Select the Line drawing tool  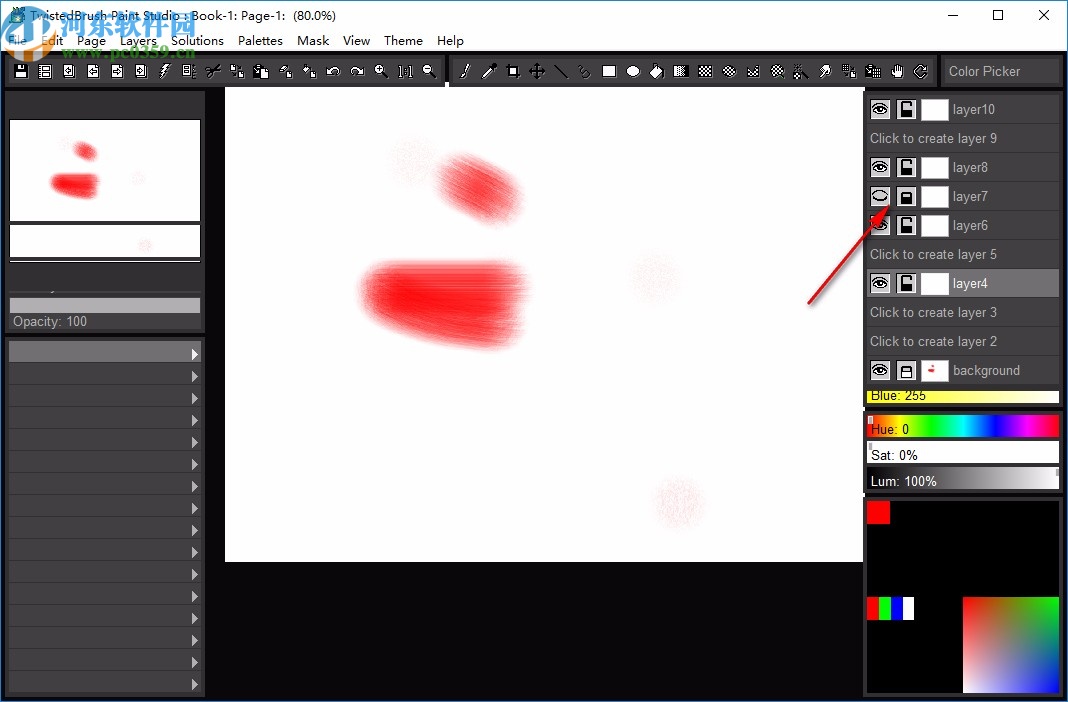point(561,72)
